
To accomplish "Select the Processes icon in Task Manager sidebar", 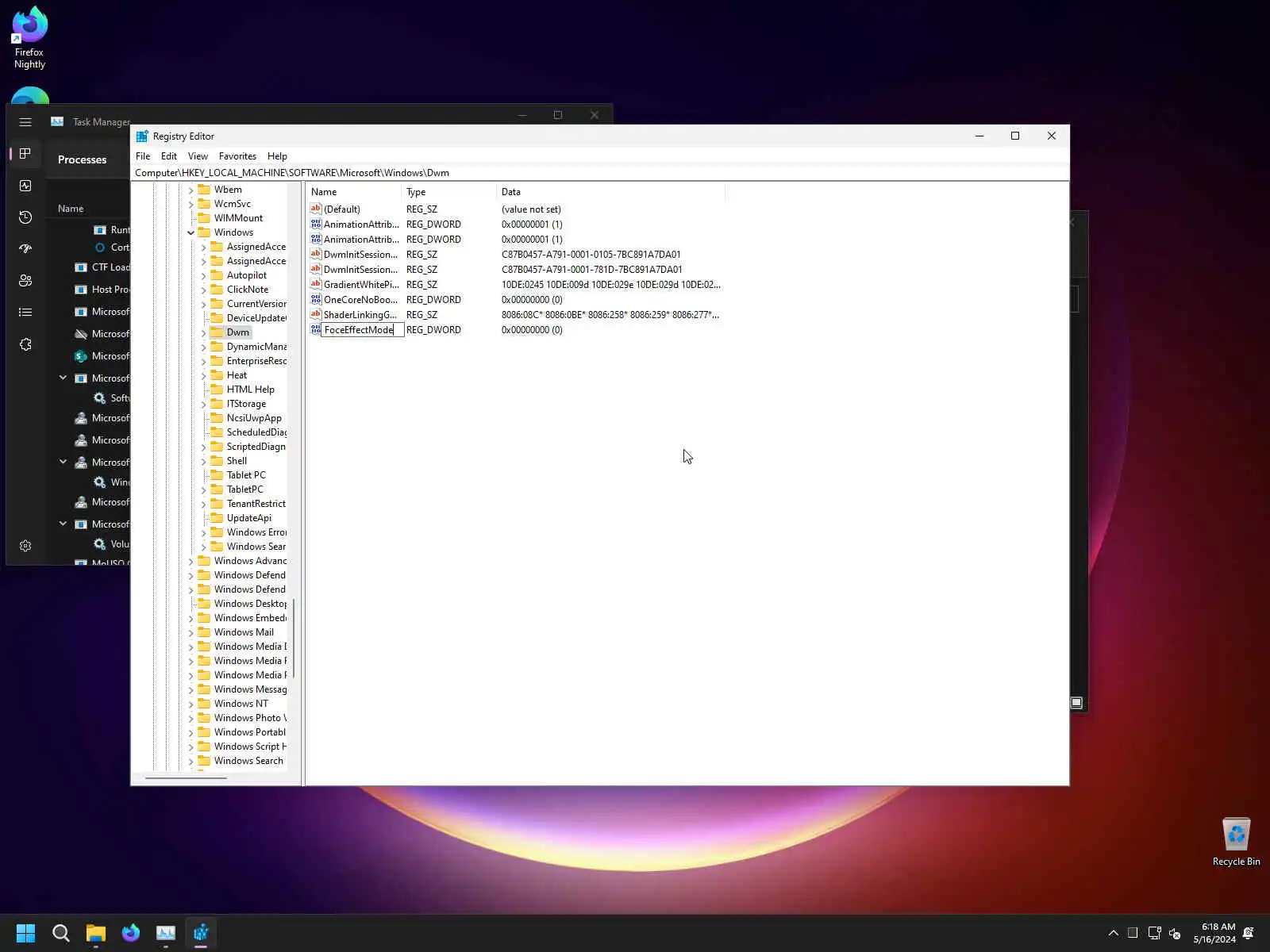I will [25, 153].
